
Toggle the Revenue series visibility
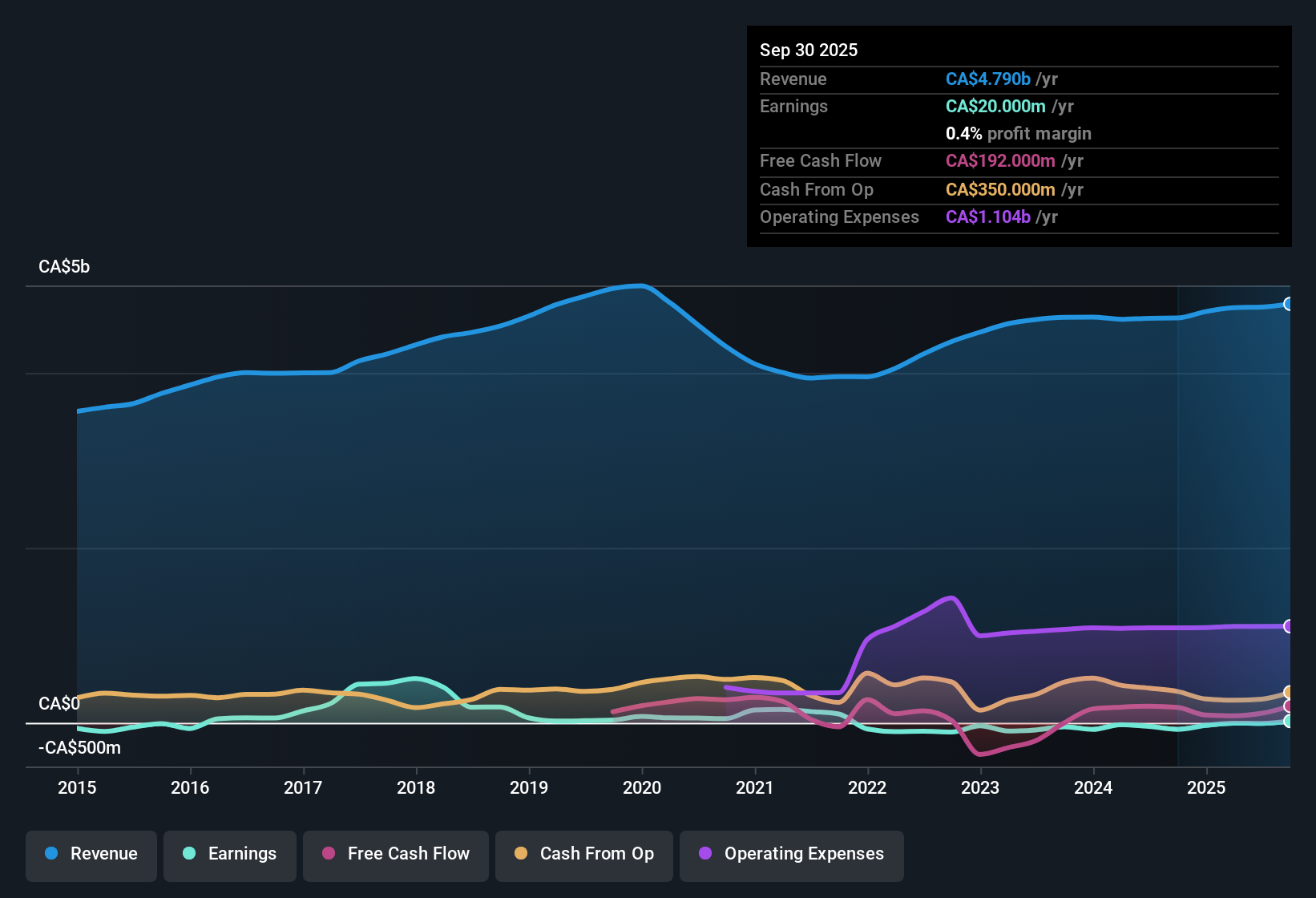(91, 854)
